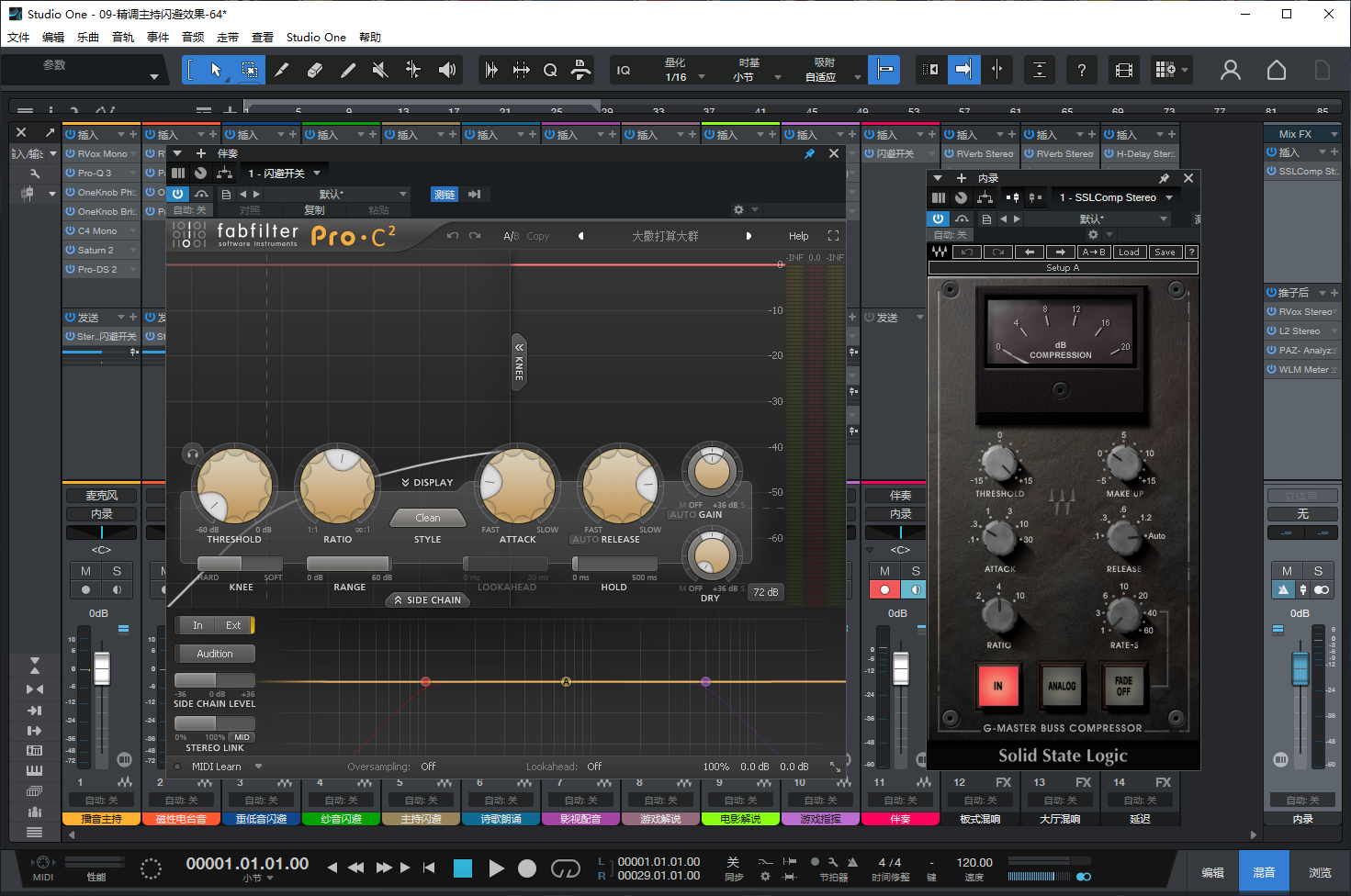Viewport: 1351px width, 896px height.
Task: Expand the Pro-C 2 Display panel
Action: [427, 482]
